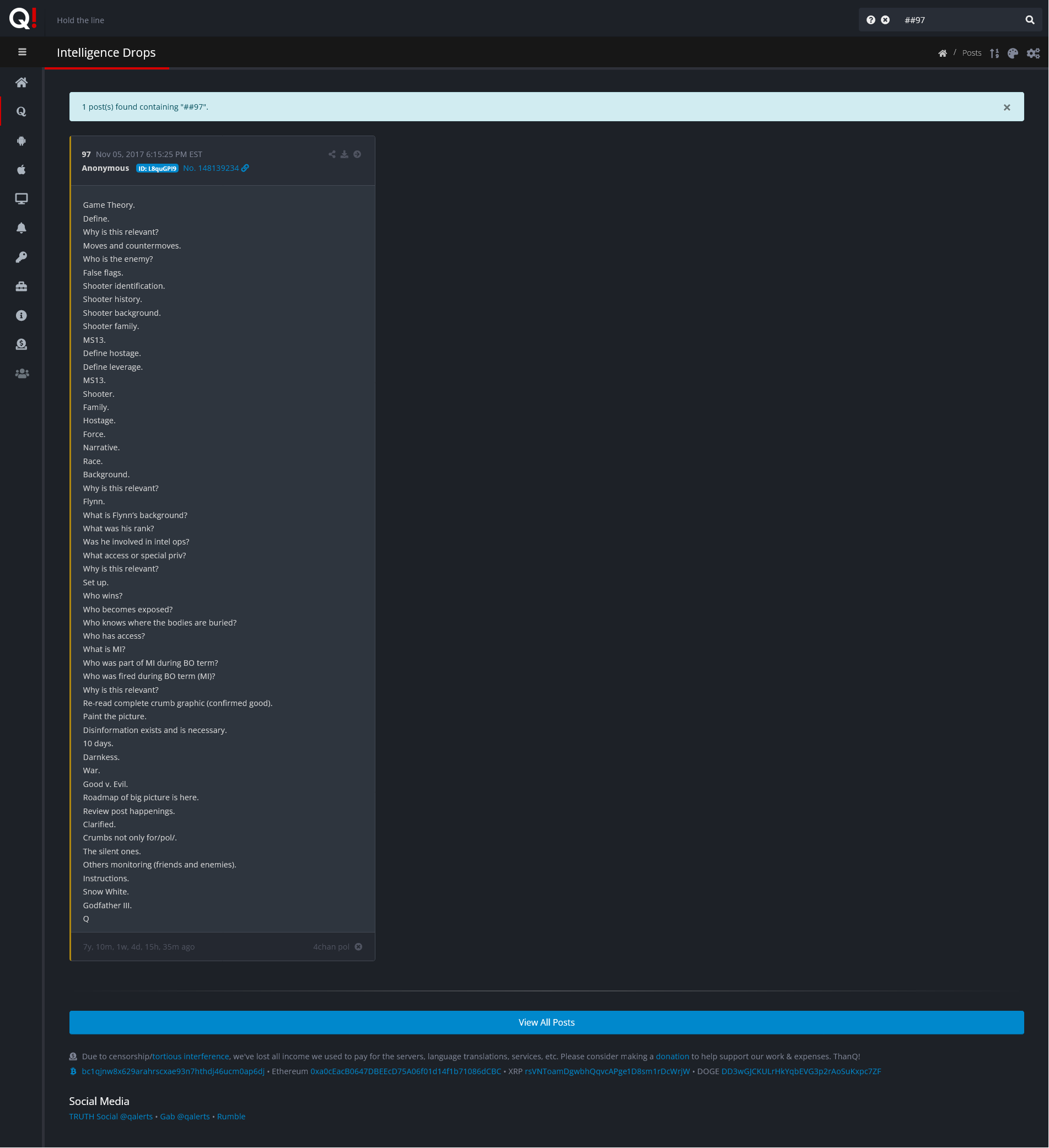Share post 97 with share icon

point(332,154)
